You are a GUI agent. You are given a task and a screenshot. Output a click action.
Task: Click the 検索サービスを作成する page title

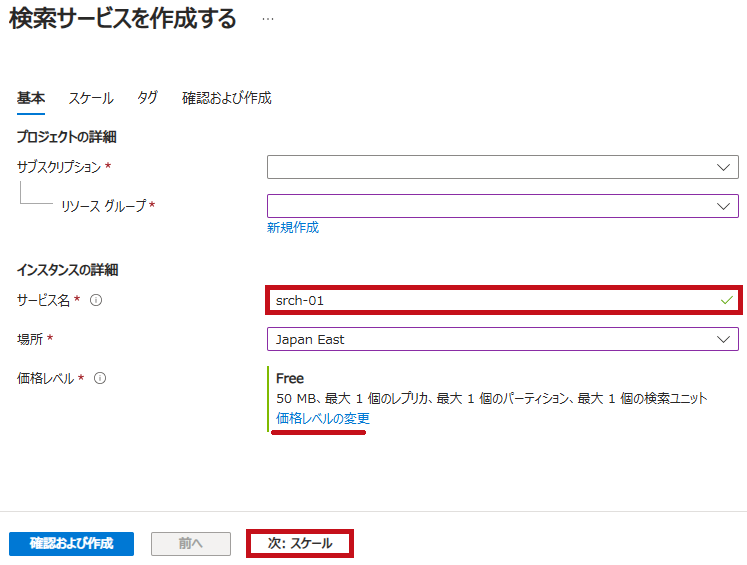122,19
